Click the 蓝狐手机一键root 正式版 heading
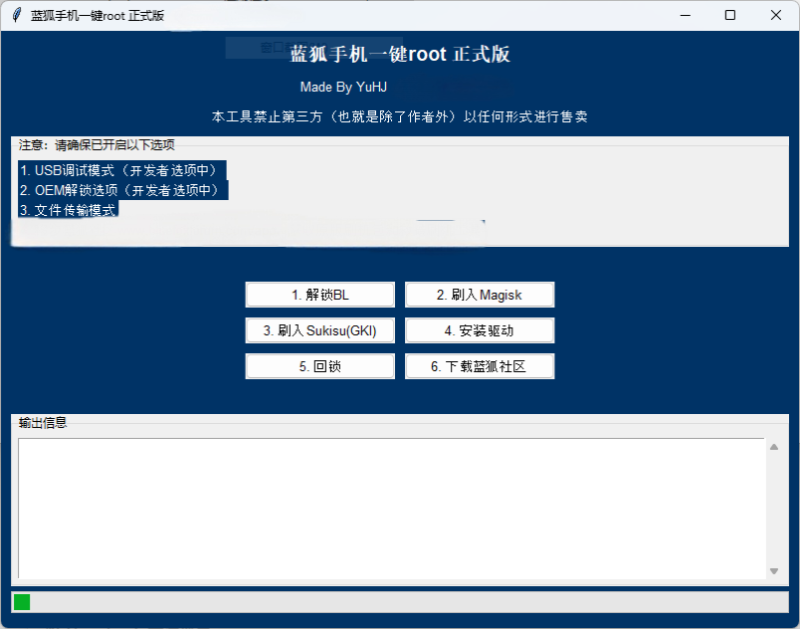800x629 pixels. 400,54
